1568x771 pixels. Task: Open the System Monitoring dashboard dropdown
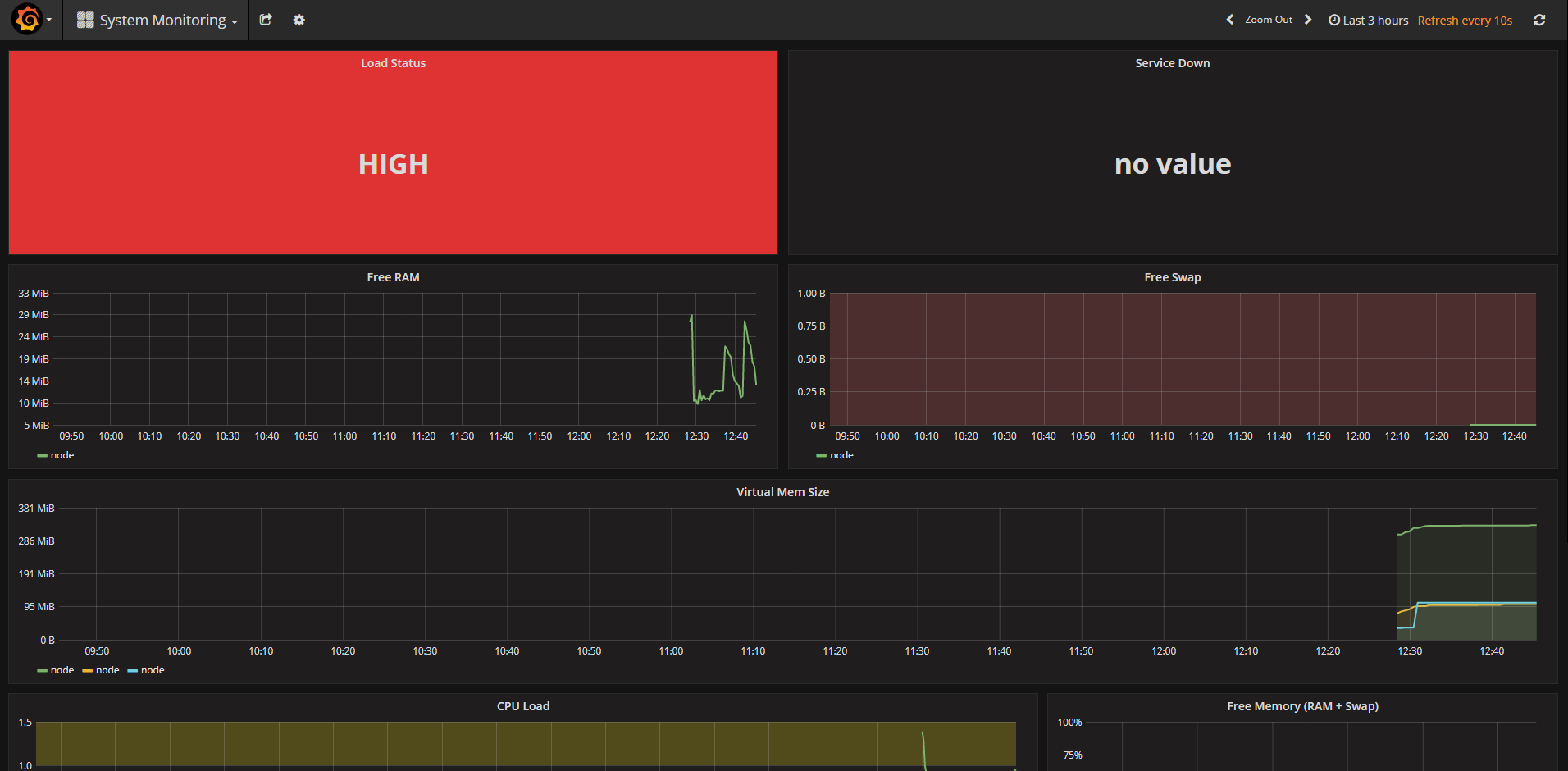point(161,20)
